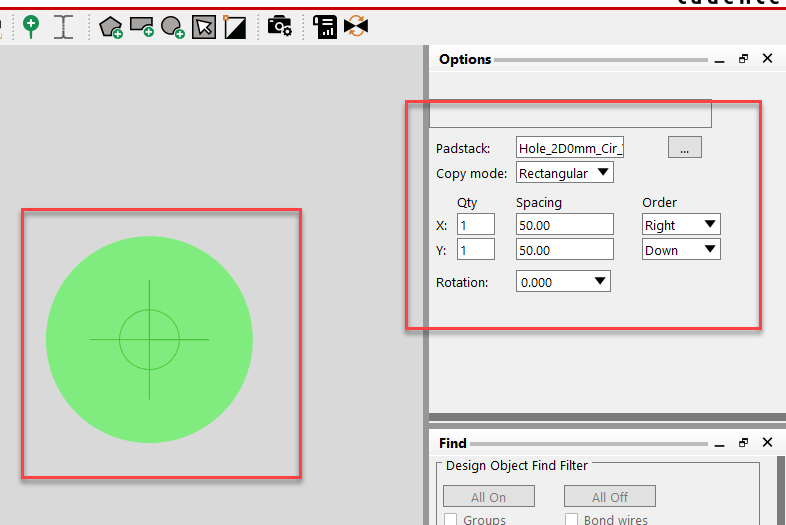Click the X Spacing input field
Image resolution: width=786 pixels, height=525 pixels.
(x=564, y=225)
